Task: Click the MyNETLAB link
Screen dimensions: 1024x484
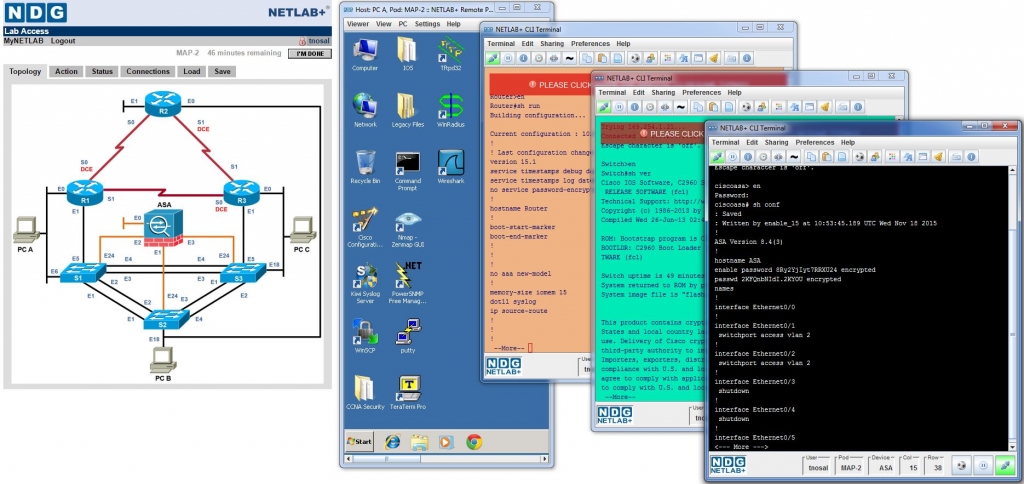Action: 24,40
